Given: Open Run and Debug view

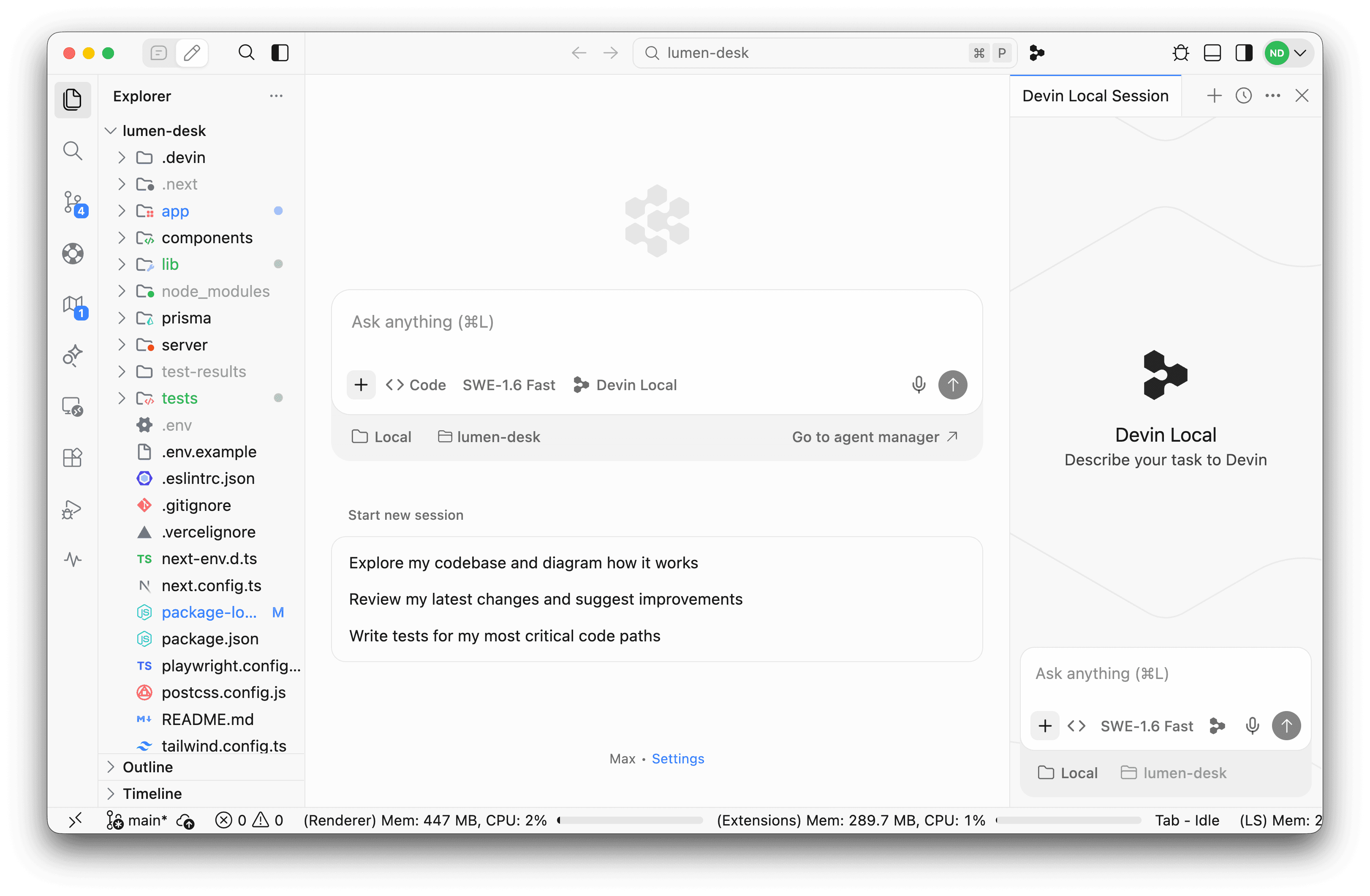Looking at the screenshot, I should (x=73, y=509).
